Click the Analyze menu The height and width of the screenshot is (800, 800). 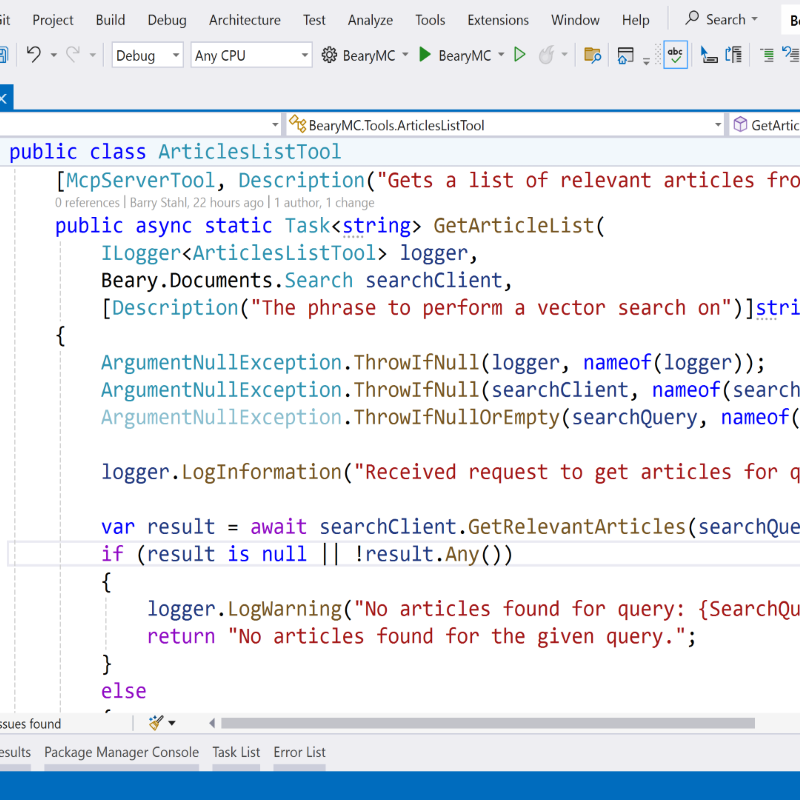(370, 20)
